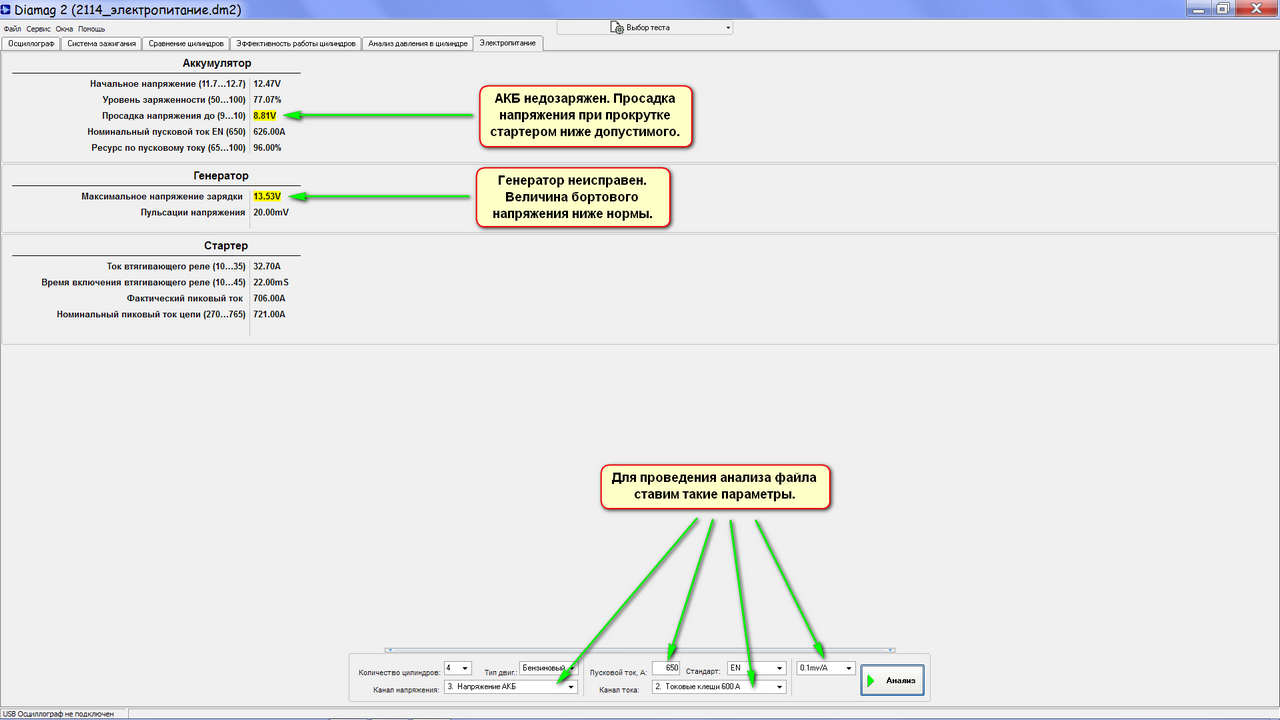Click the Diamag 2 application icon in title bar
Viewport: 1280px width, 720px height.
[7, 8]
